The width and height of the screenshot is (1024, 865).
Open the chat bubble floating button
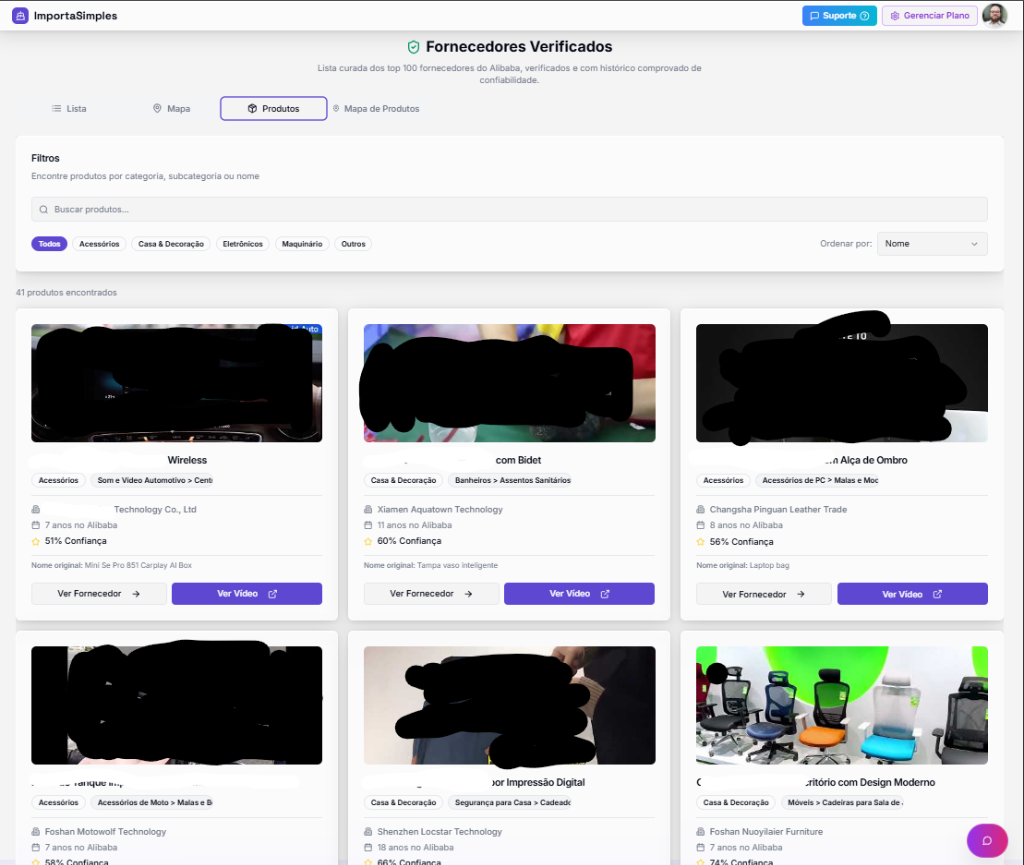[987, 840]
